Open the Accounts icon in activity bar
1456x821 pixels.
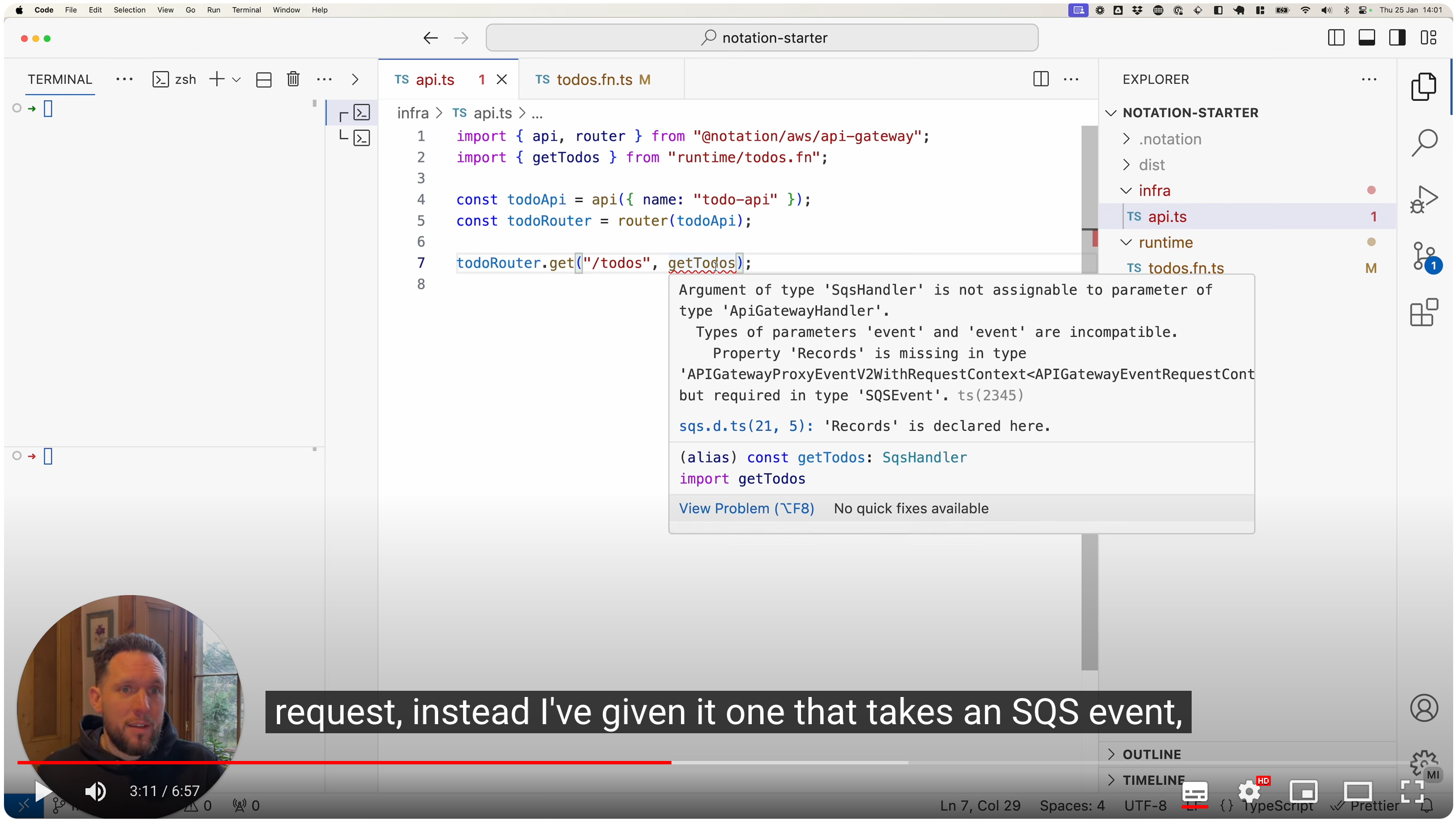pos(1424,708)
